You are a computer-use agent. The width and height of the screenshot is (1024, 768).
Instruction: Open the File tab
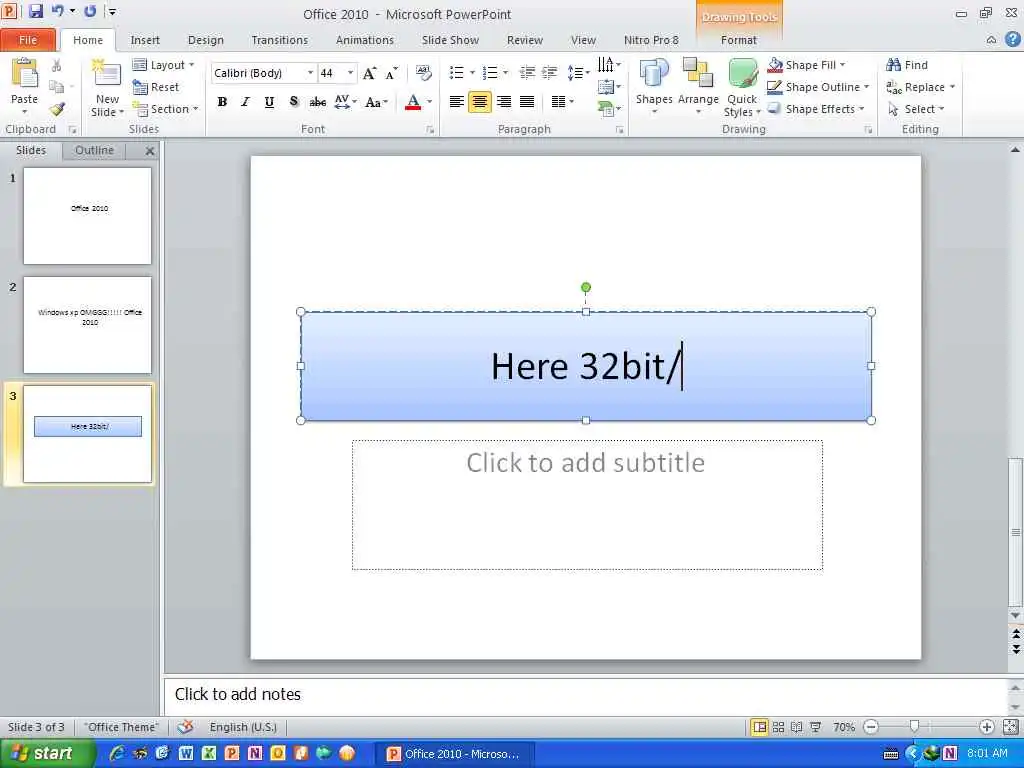click(x=28, y=40)
